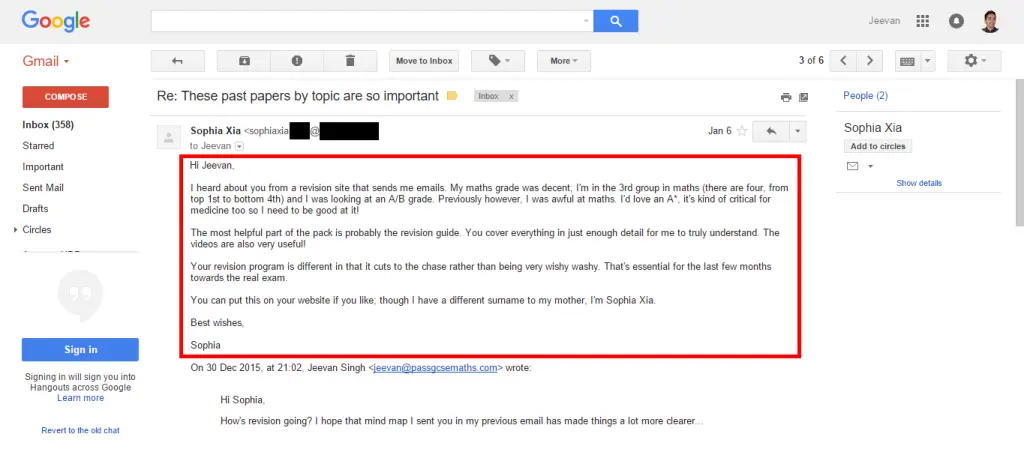Image resolution: width=1024 pixels, height=449 pixels.
Task: Click the Show details link
Action: coord(919,183)
